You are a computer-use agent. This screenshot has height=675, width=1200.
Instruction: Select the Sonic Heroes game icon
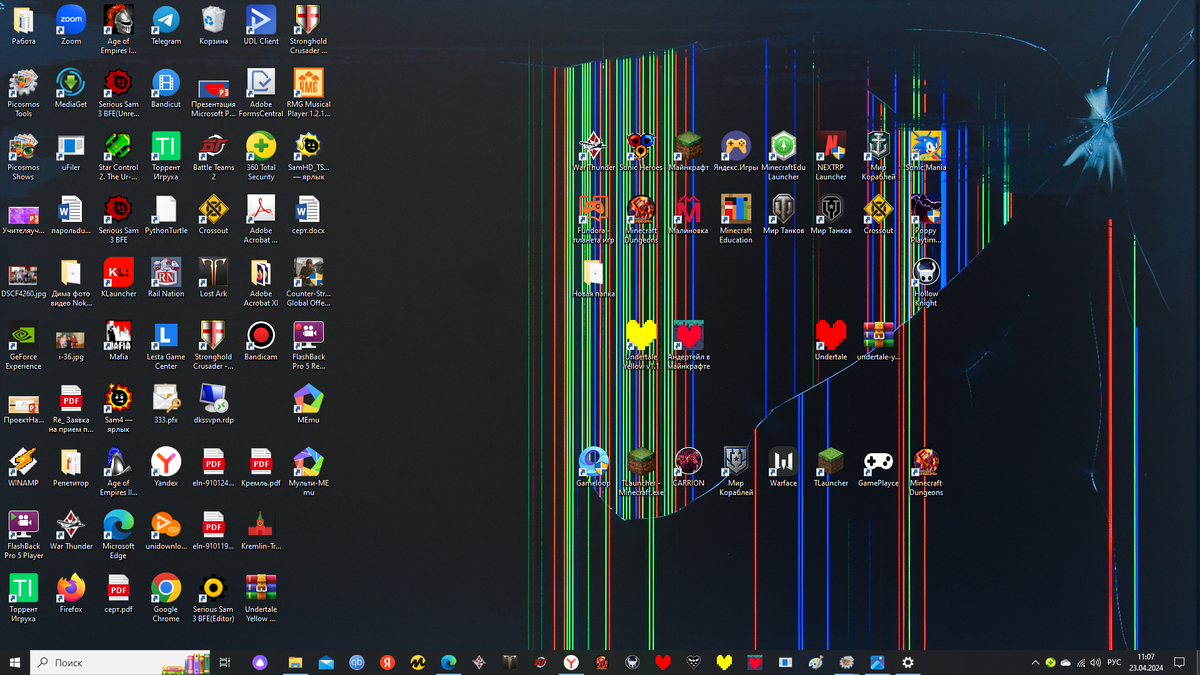(641, 152)
